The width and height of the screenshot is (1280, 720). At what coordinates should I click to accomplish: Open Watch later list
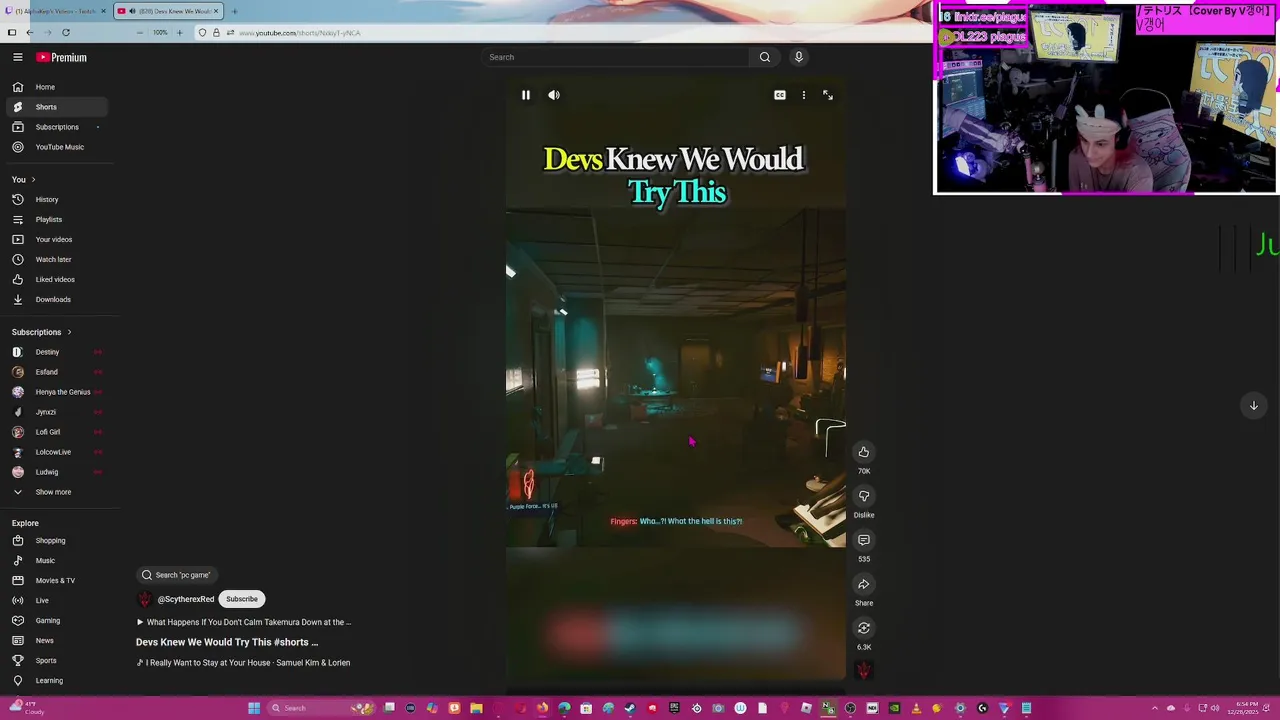59,259
